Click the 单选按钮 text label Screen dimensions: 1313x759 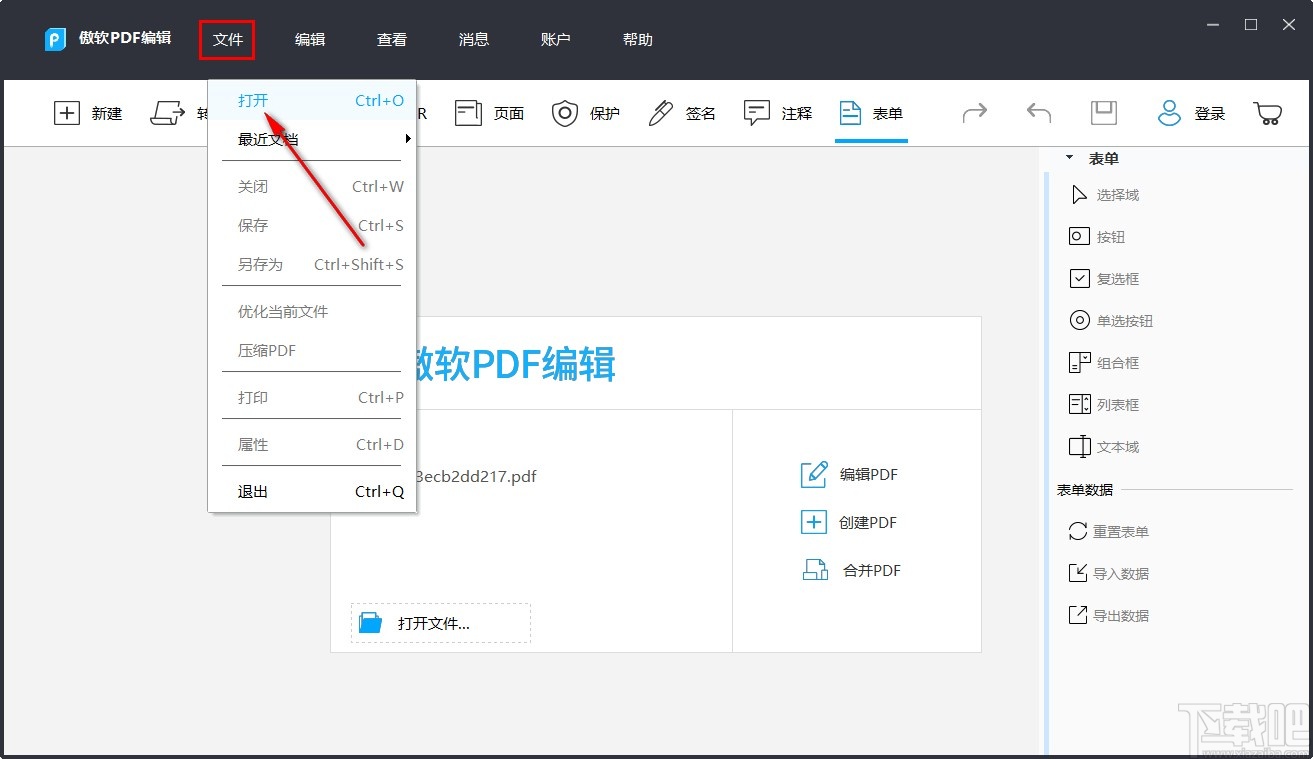coord(1125,322)
